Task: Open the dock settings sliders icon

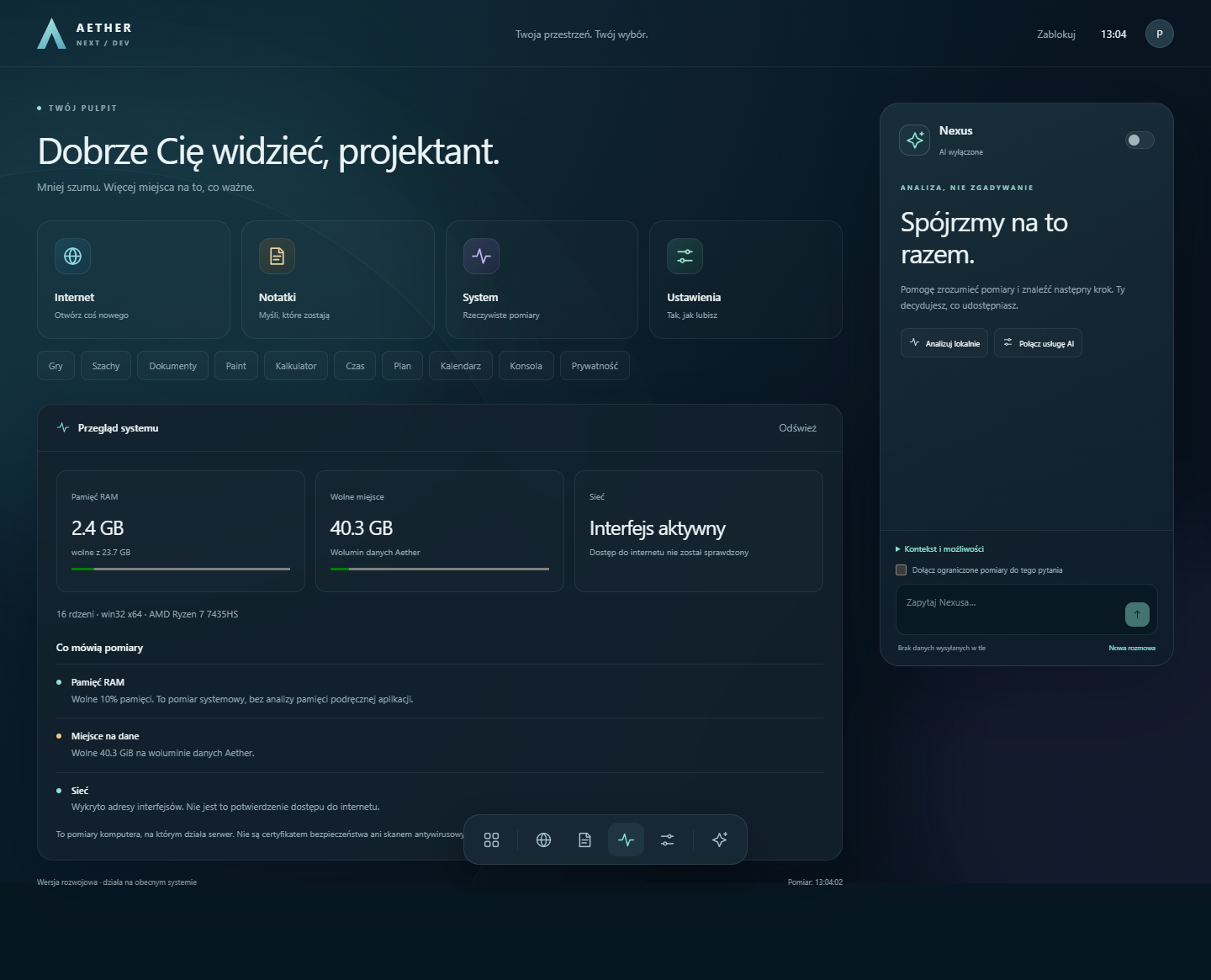Action: pyautogui.click(x=668, y=840)
